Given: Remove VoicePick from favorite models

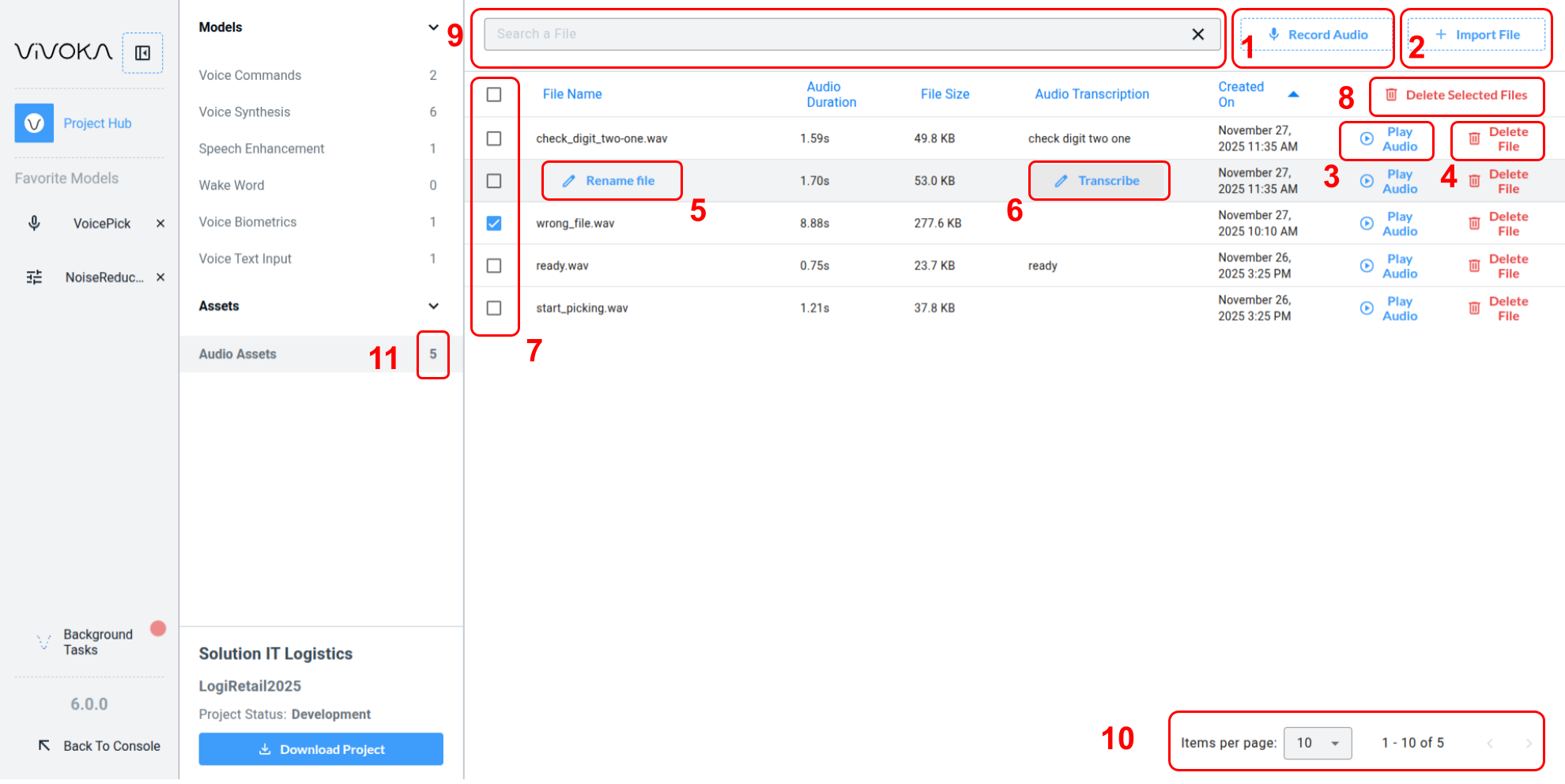Looking at the screenshot, I should 160,224.
